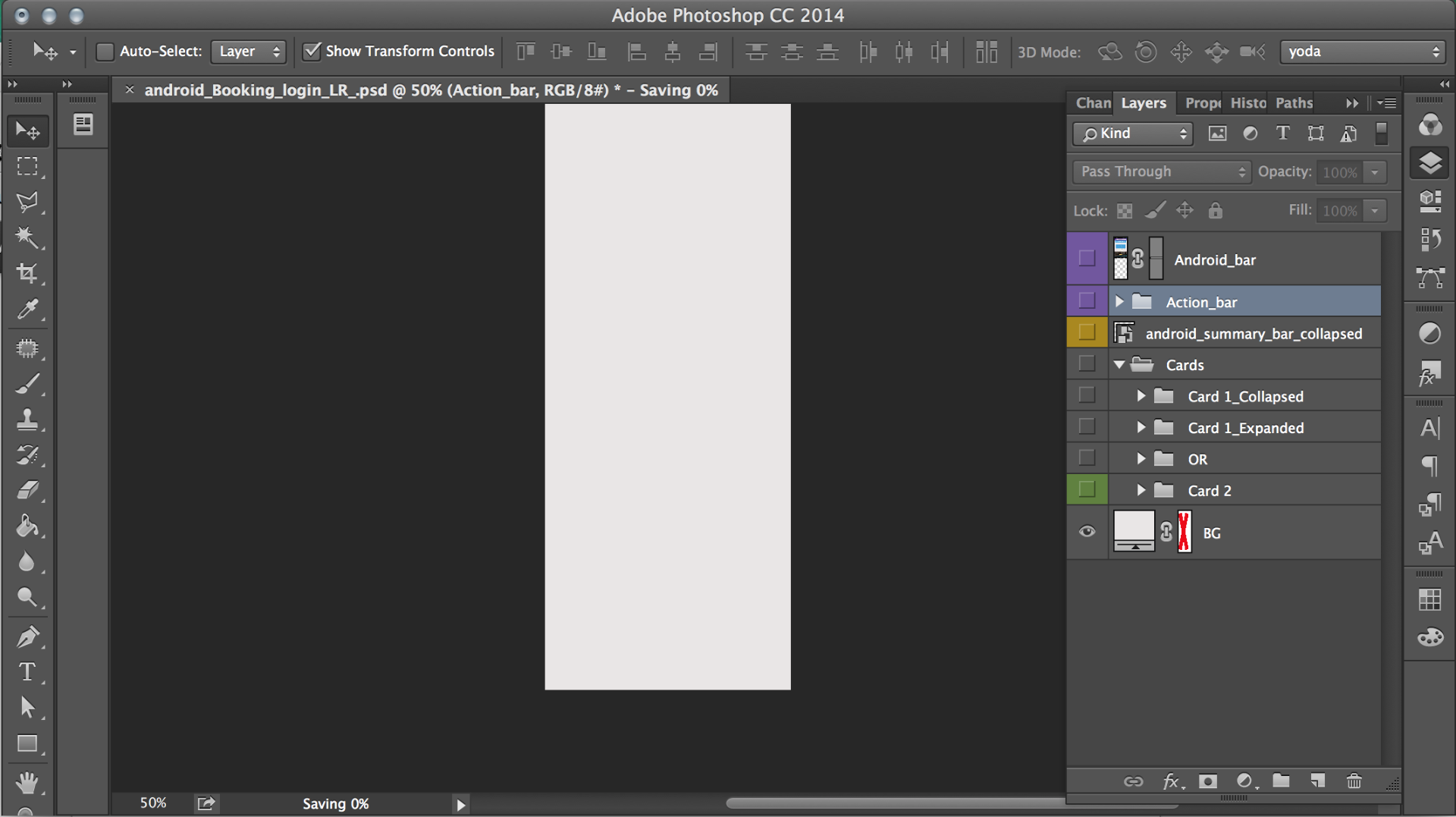Expand the Action_bar group
The height and width of the screenshot is (817, 1456).
[x=1119, y=302]
